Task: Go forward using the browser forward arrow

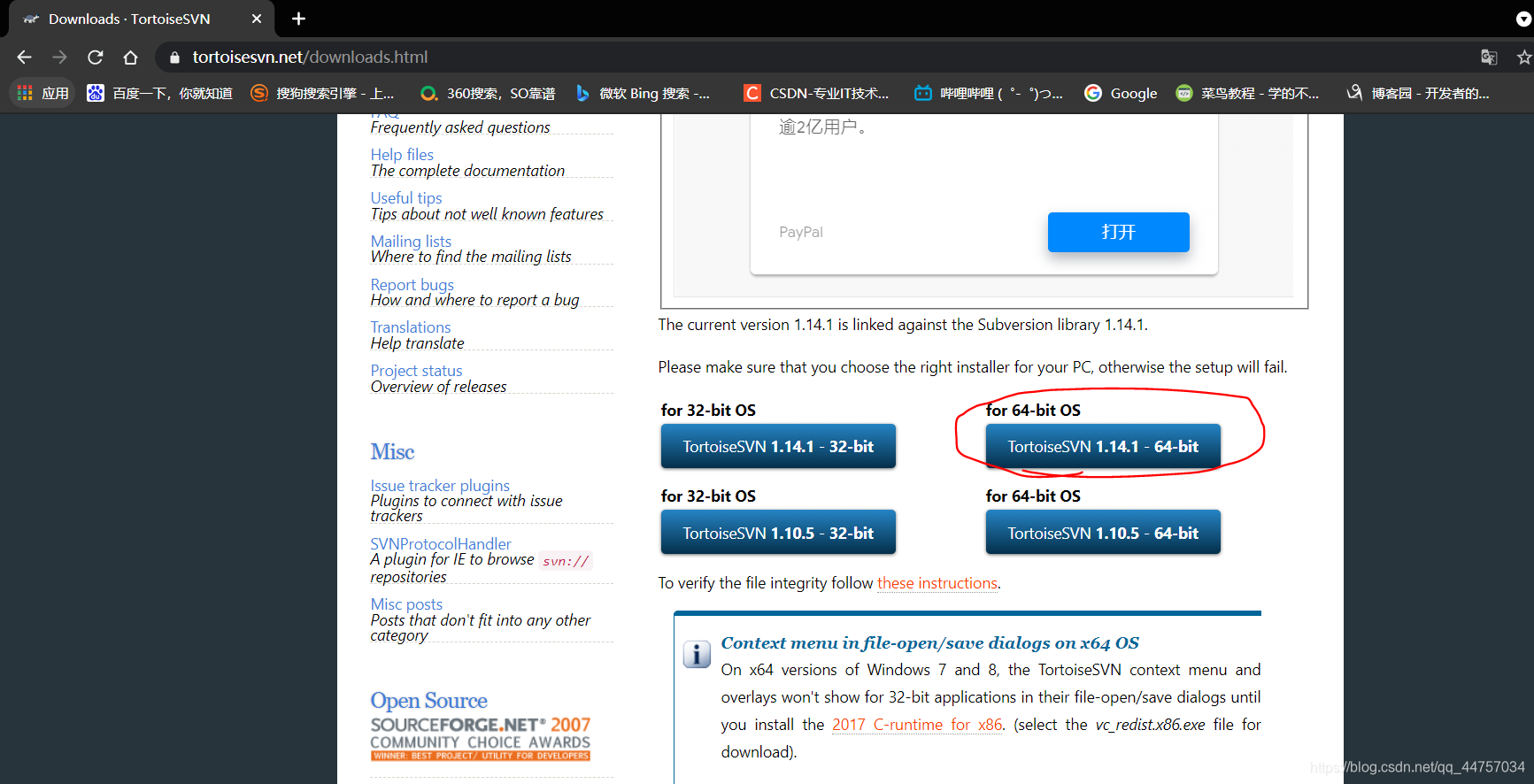Action: pos(59,58)
